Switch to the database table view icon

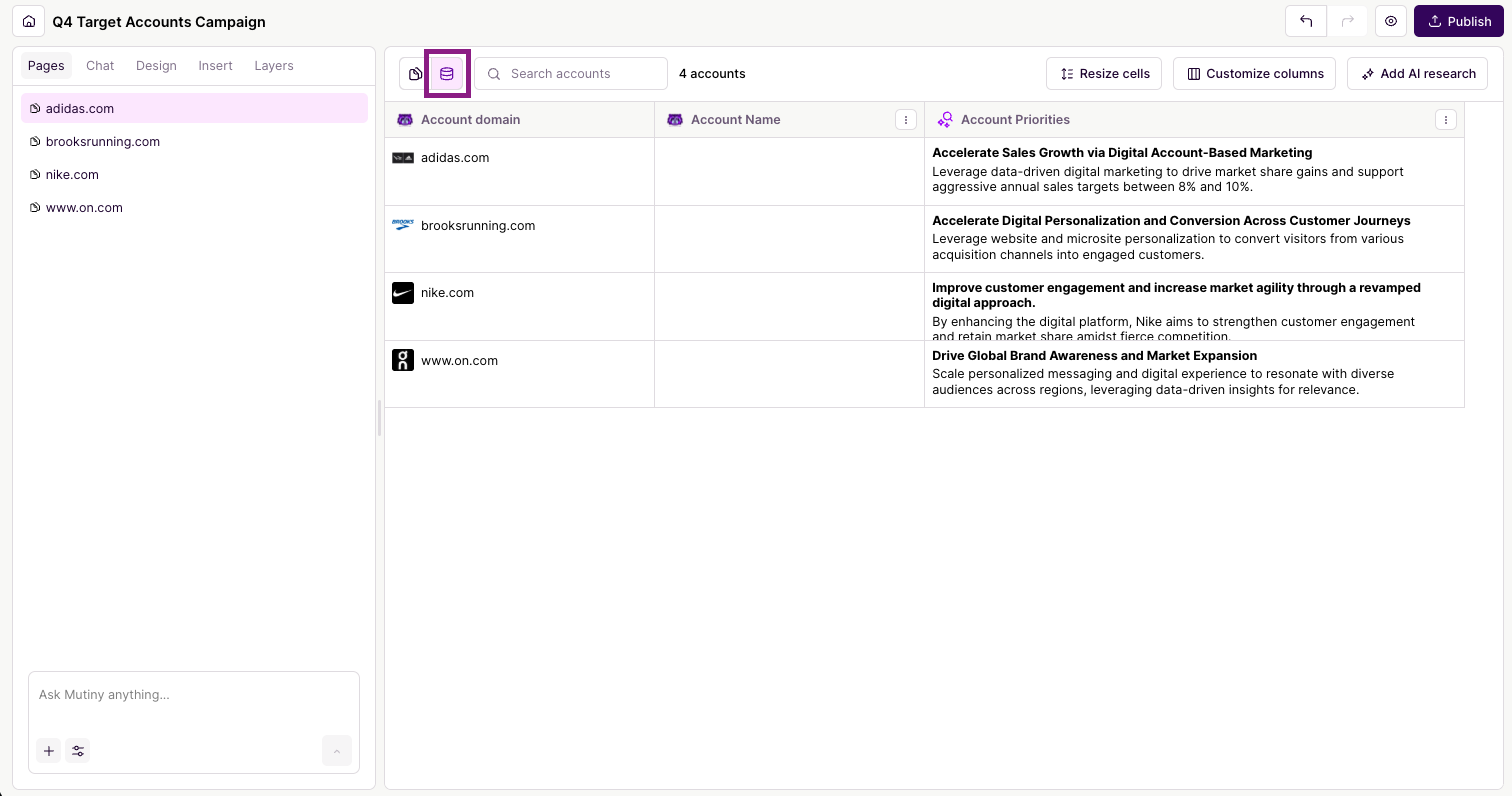447,73
